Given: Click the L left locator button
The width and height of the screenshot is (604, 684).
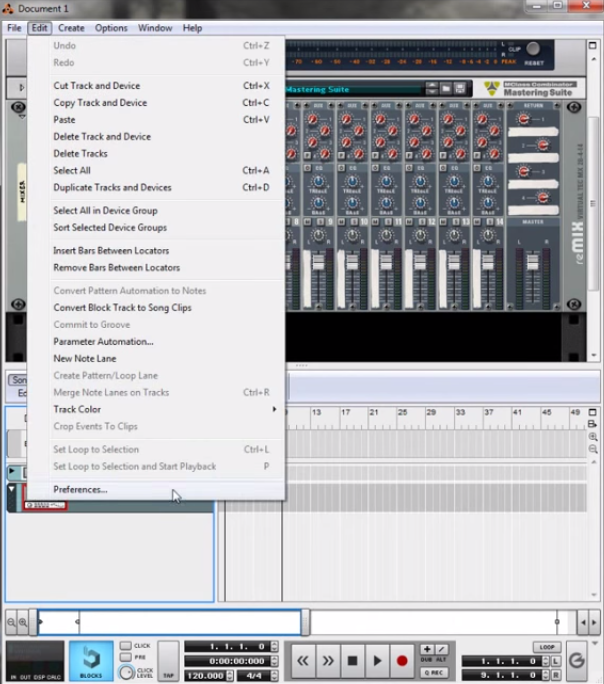Looking at the screenshot, I should [x=556, y=661].
